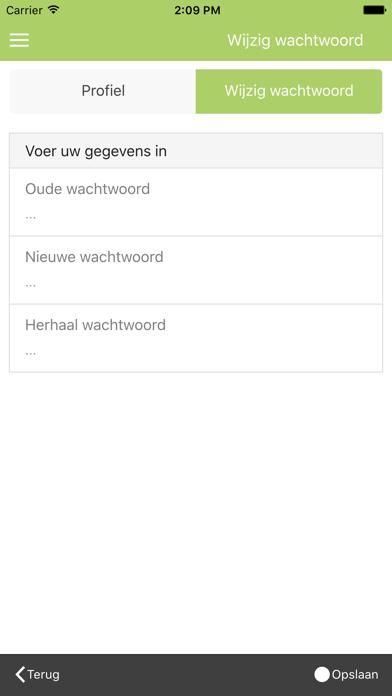Screen dimensions: 392x696
Task: Tap the Wi-Fi icon in status bar
Action: [x=54, y=10]
